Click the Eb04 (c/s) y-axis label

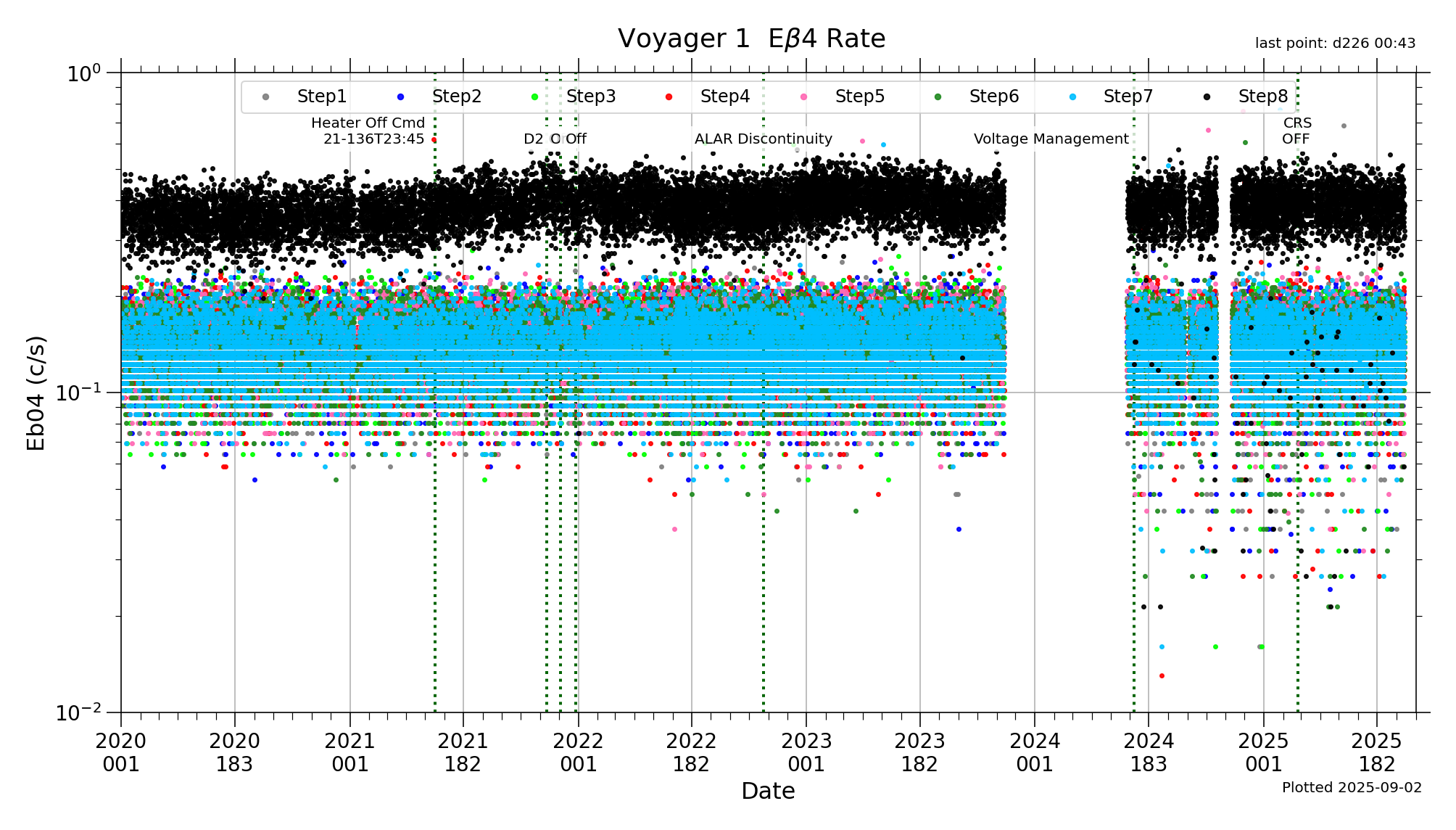pyautogui.click(x=36, y=393)
